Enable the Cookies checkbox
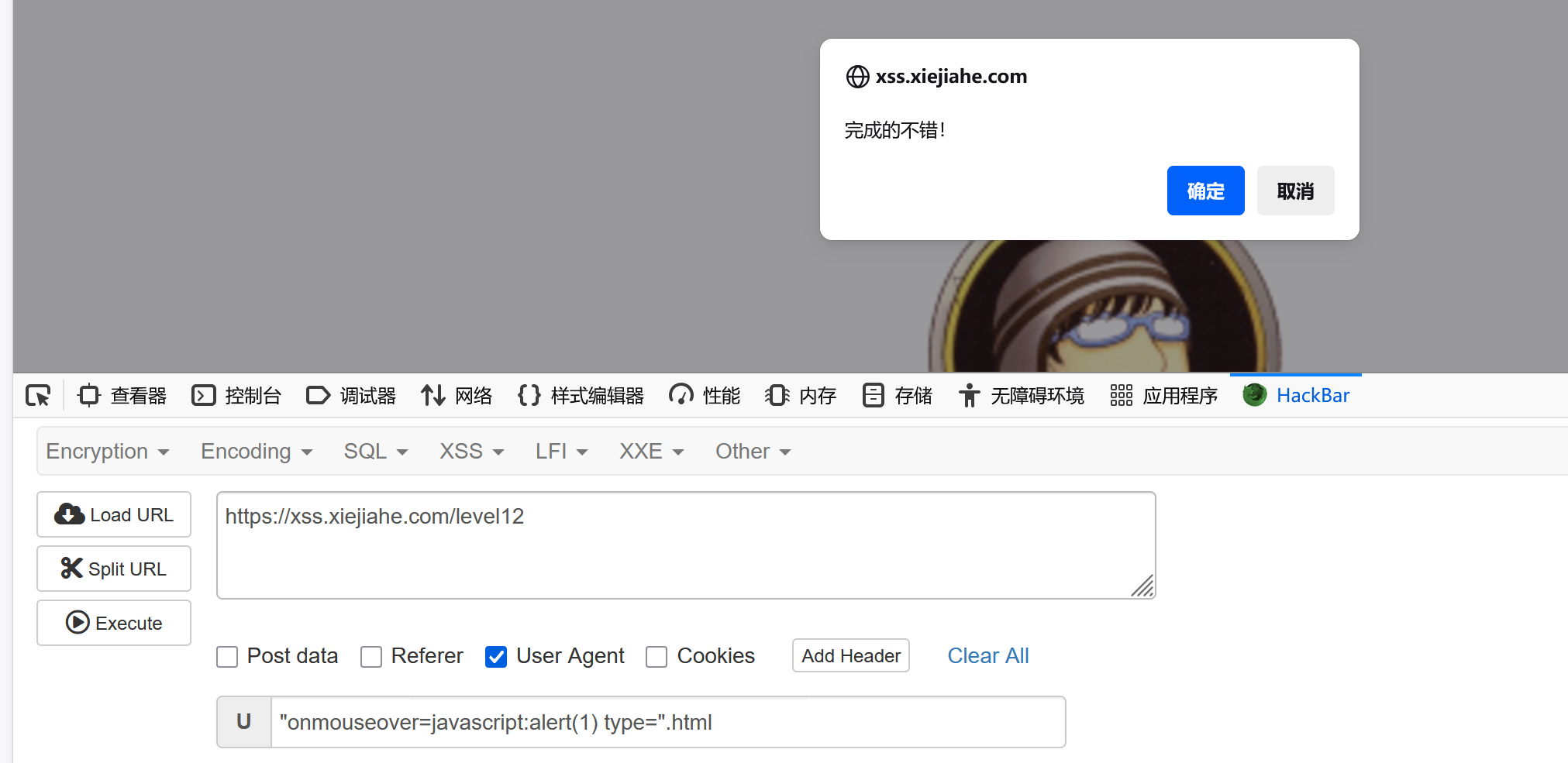The width and height of the screenshot is (1568, 763). coord(656,657)
